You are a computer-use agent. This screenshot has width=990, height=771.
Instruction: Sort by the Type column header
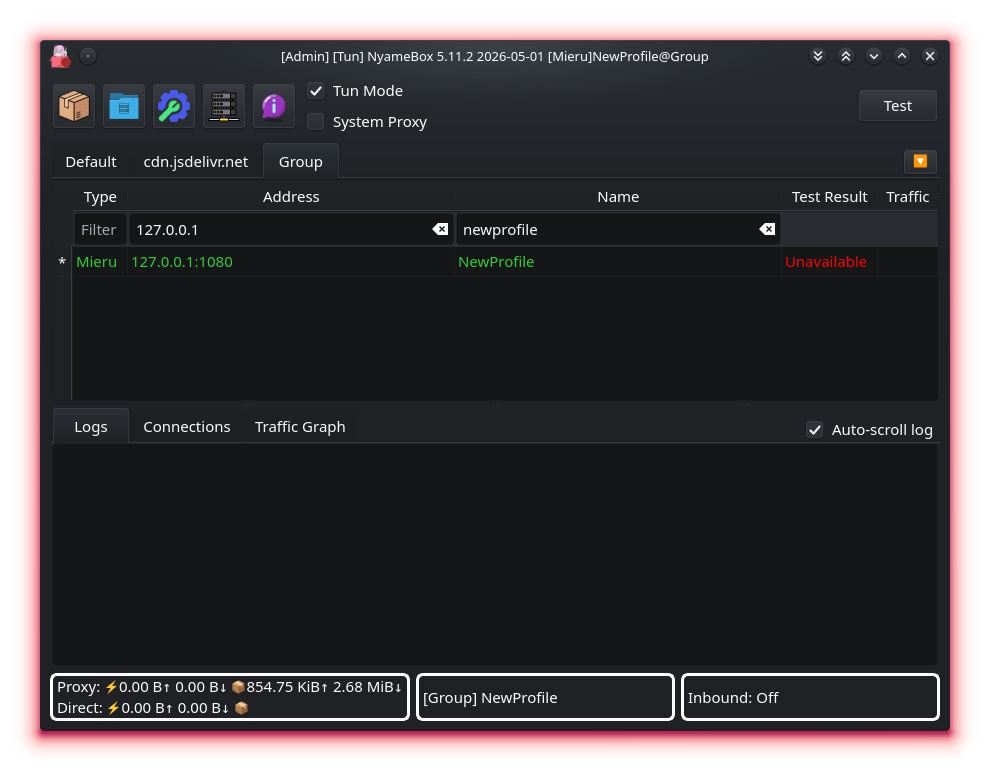100,197
